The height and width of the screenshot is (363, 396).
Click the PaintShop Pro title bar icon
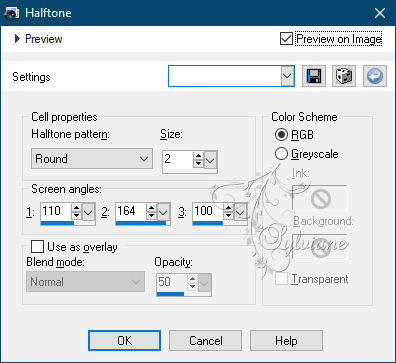tap(12, 13)
